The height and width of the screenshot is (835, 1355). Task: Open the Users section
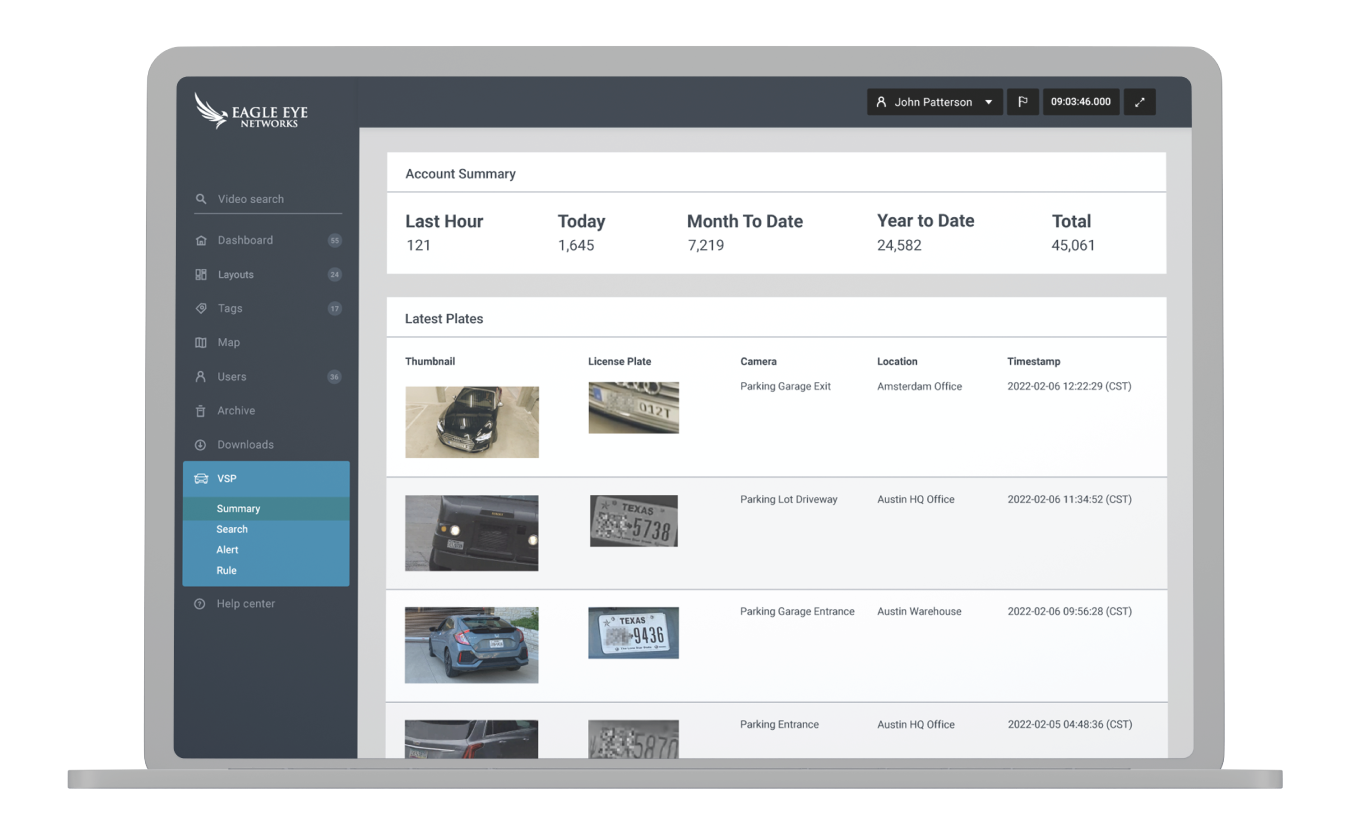pyautogui.click(x=231, y=376)
